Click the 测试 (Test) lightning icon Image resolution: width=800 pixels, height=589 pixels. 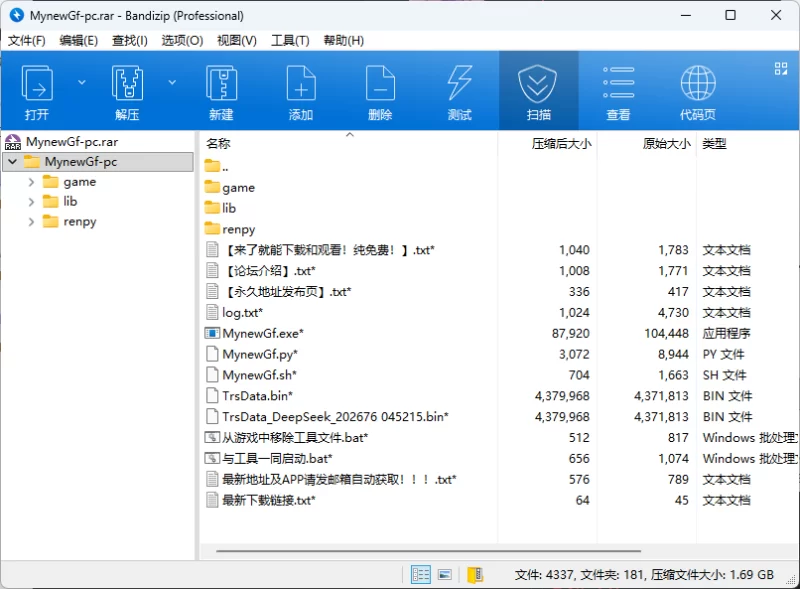tap(459, 83)
